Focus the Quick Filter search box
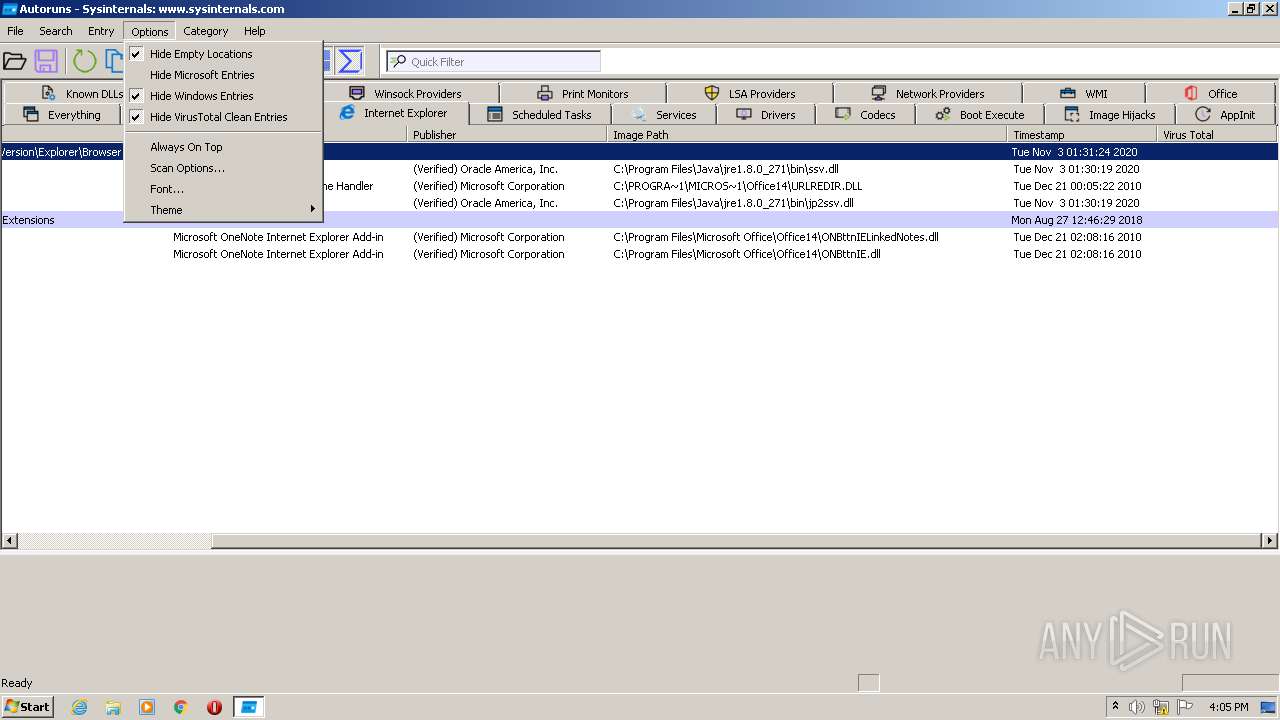 (x=494, y=62)
